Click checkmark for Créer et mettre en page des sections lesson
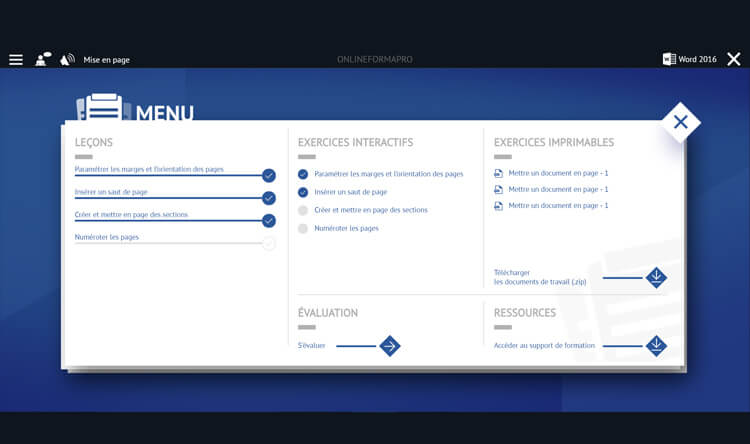Image resolution: width=750 pixels, height=444 pixels. [269, 221]
